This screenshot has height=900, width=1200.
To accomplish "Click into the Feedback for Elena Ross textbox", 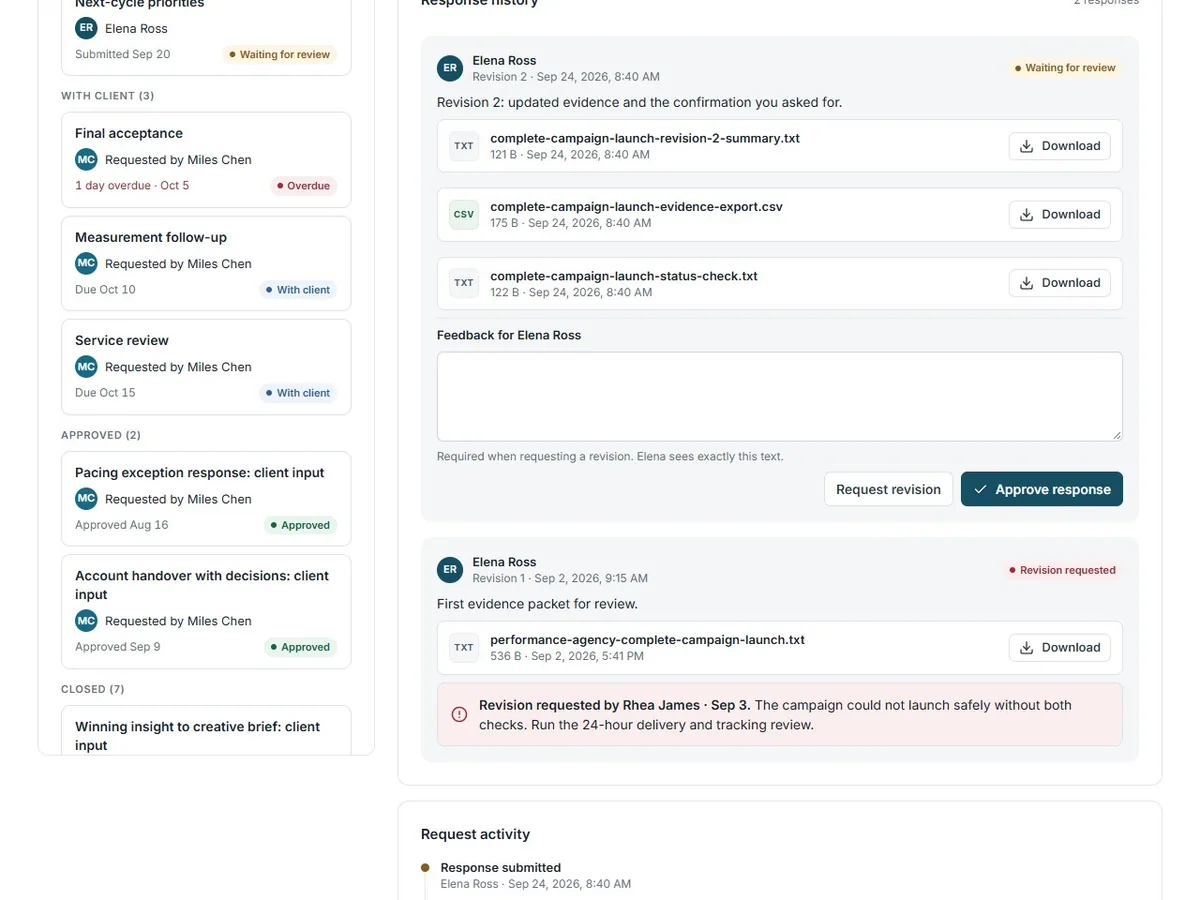I will click(780, 397).
